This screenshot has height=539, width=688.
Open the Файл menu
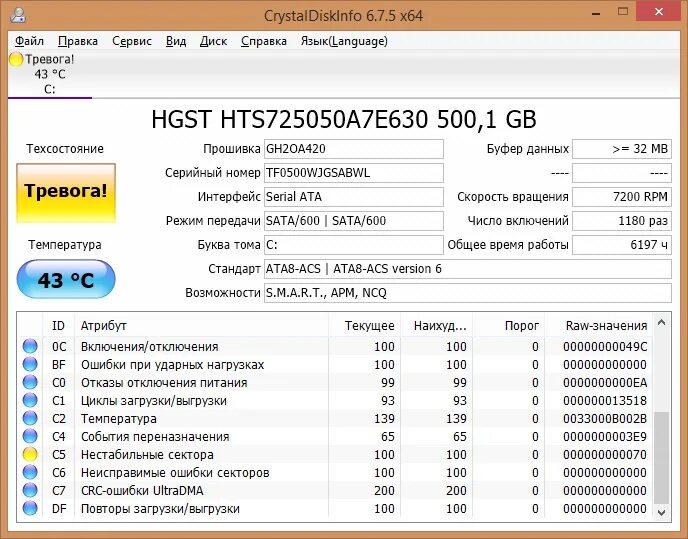click(29, 41)
